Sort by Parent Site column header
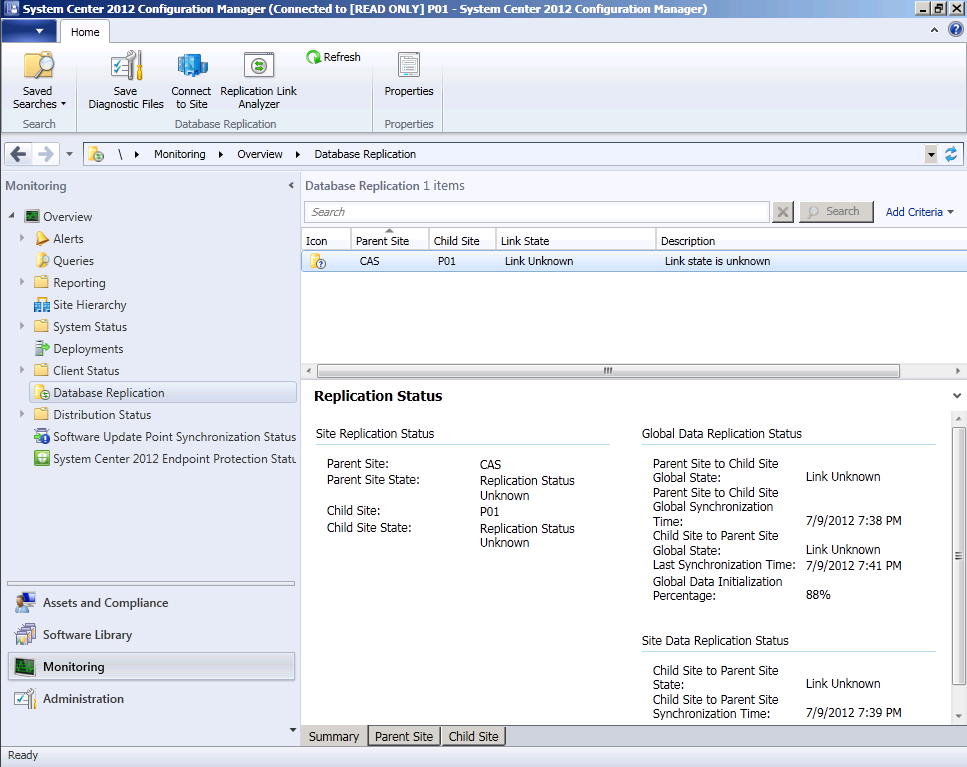 (389, 240)
